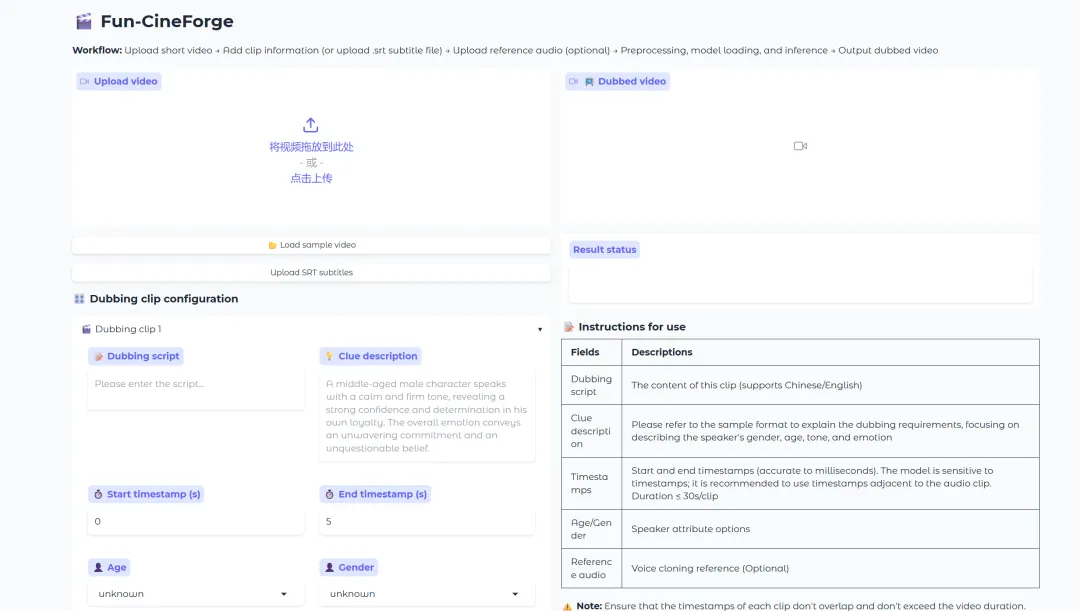Screen dimensions: 1080x611
Task: Click the grid icon beside Dubbing clip configuration
Action: tap(79, 299)
